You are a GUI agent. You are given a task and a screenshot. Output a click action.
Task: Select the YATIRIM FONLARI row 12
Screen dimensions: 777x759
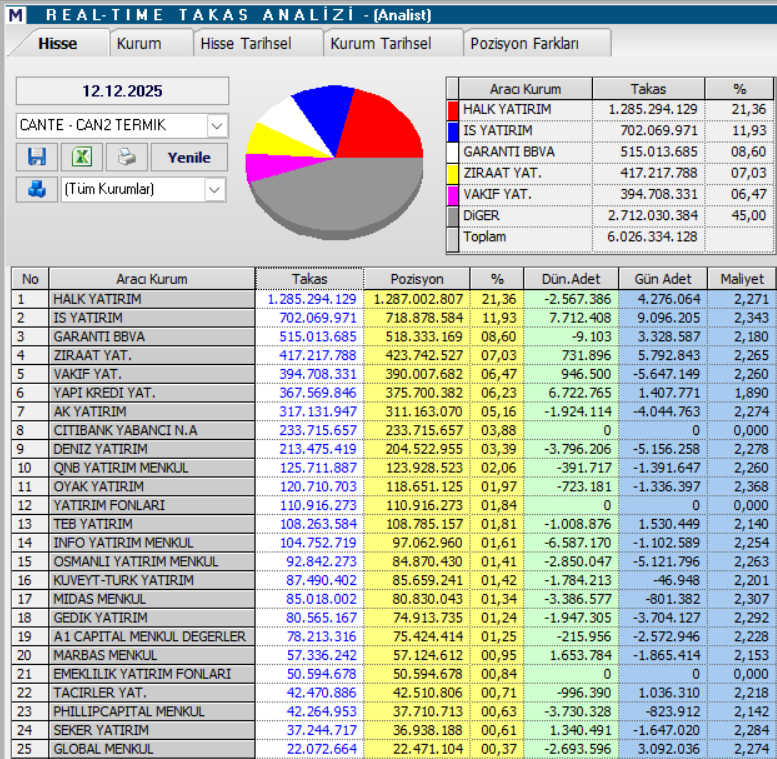[x=394, y=505]
